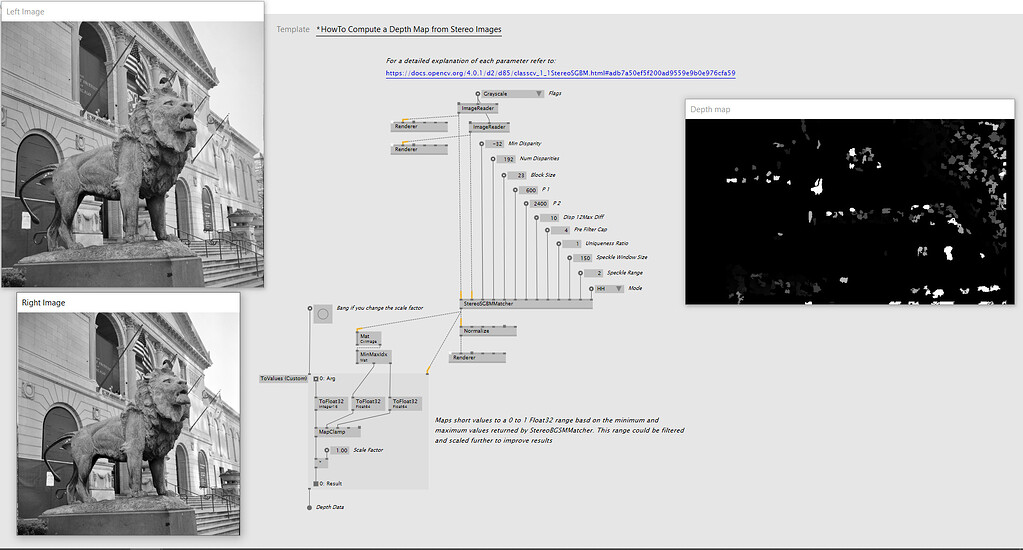Select the Renderer node under Normalize

(x=478, y=358)
